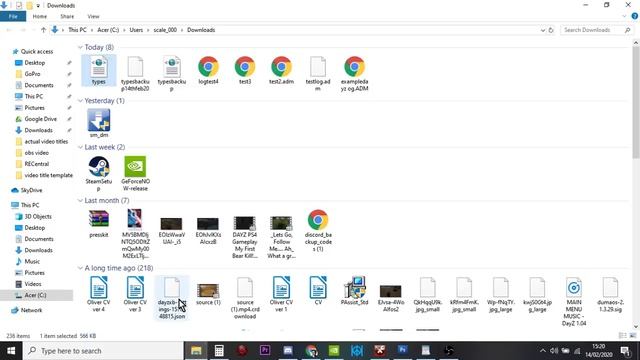Open Chrome from the taskbar
Screen dimensions: 640x360
pyautogui.click(x=311, y=351)
